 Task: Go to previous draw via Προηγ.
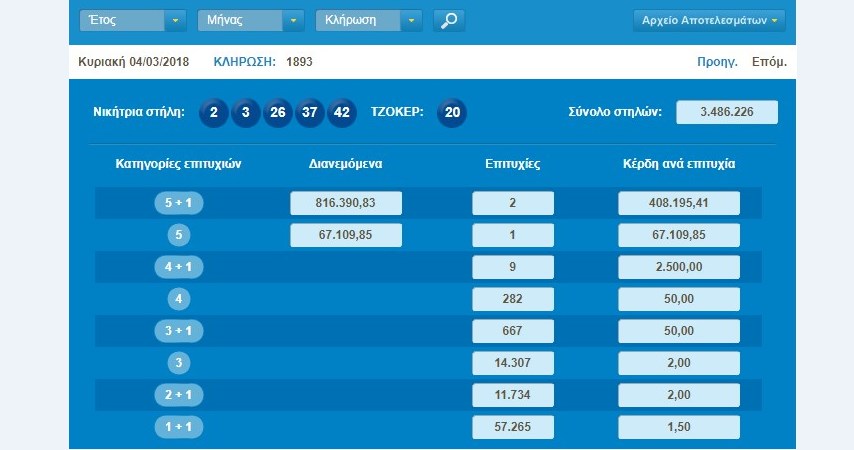click(x=717, y=62)
